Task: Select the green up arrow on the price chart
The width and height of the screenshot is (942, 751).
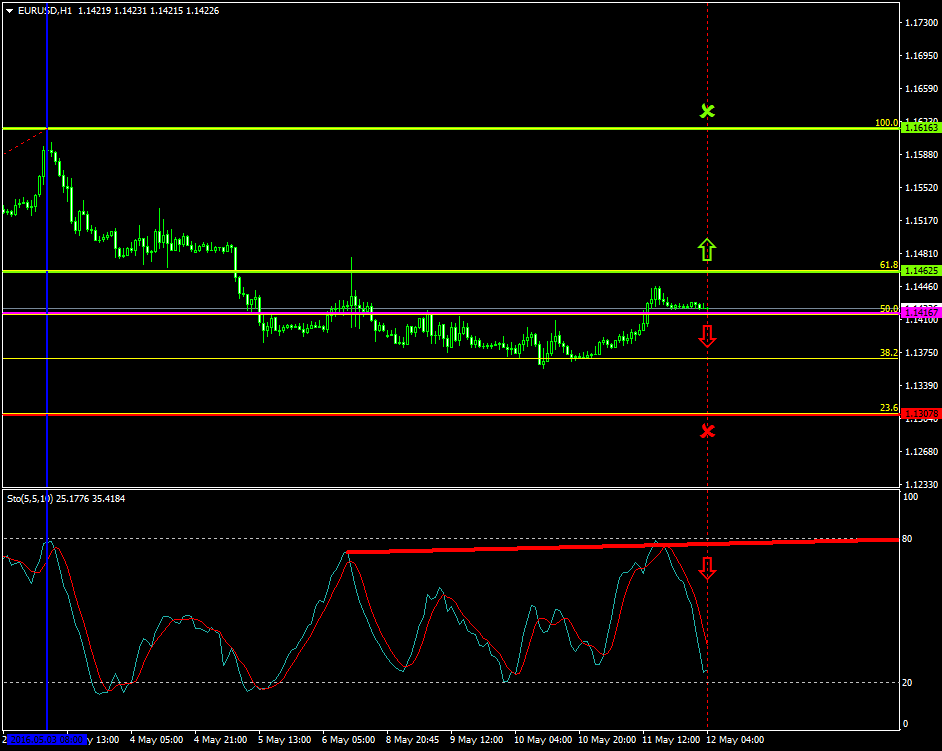Action: point(707,250)
